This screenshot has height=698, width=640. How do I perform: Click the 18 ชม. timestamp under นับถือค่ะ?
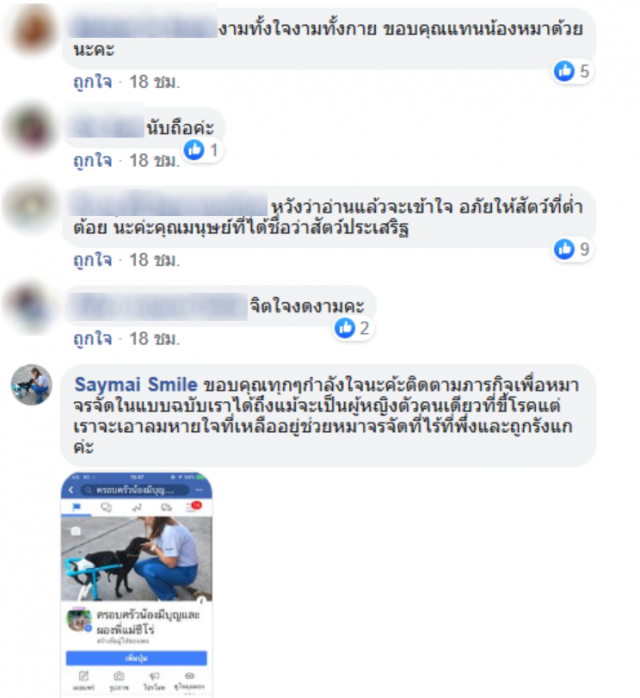click(x=154, y=161)
